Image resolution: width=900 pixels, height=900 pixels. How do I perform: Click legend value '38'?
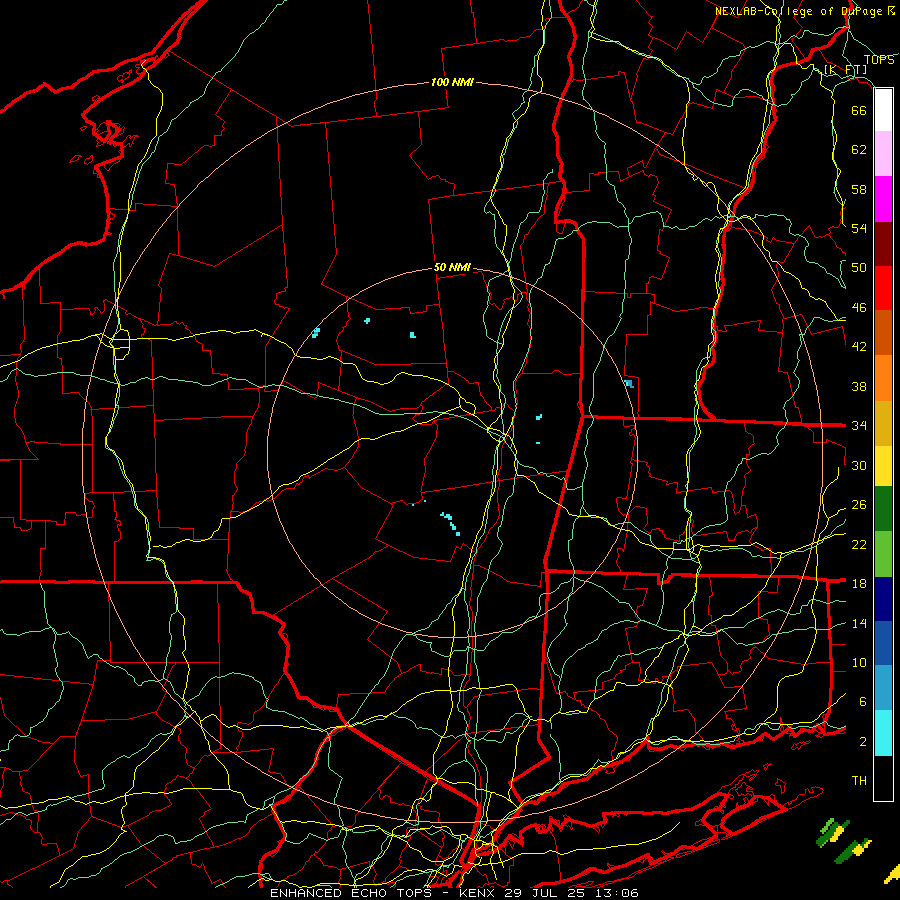coord(859,386)
